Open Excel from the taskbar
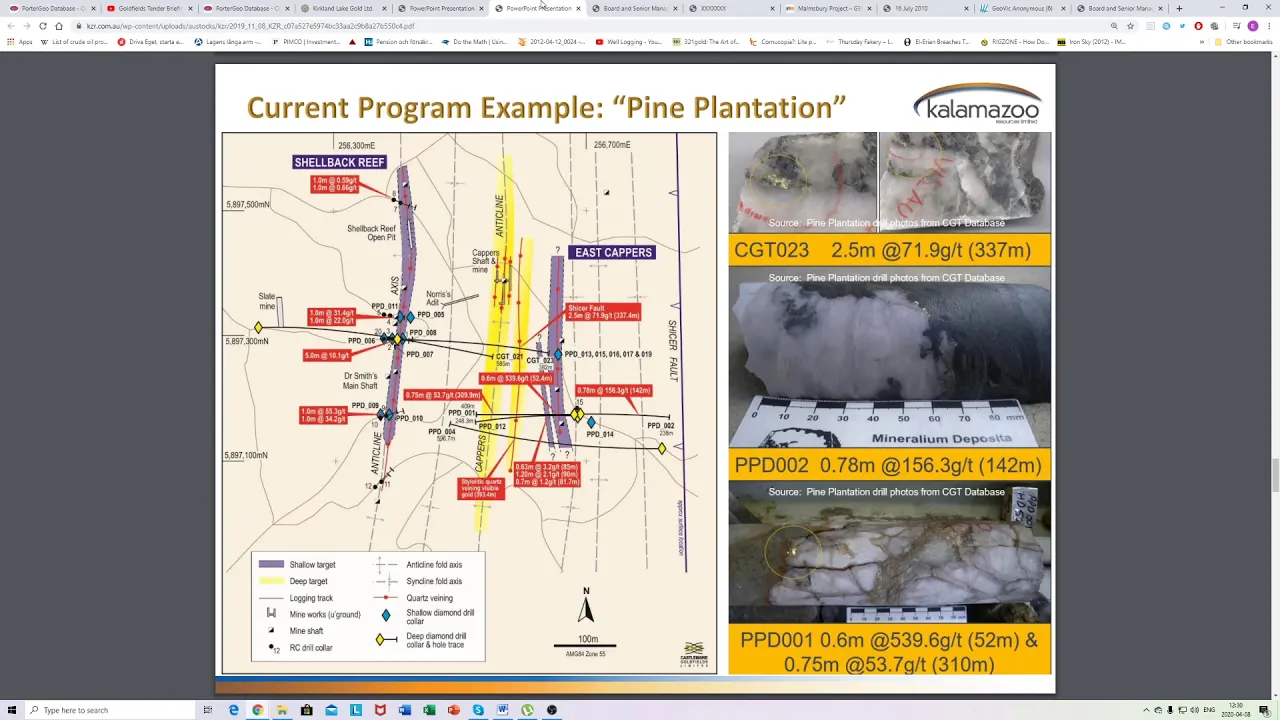Viewport: 1280px width, 720px height. pyautogui.click(x=429, y=710)
